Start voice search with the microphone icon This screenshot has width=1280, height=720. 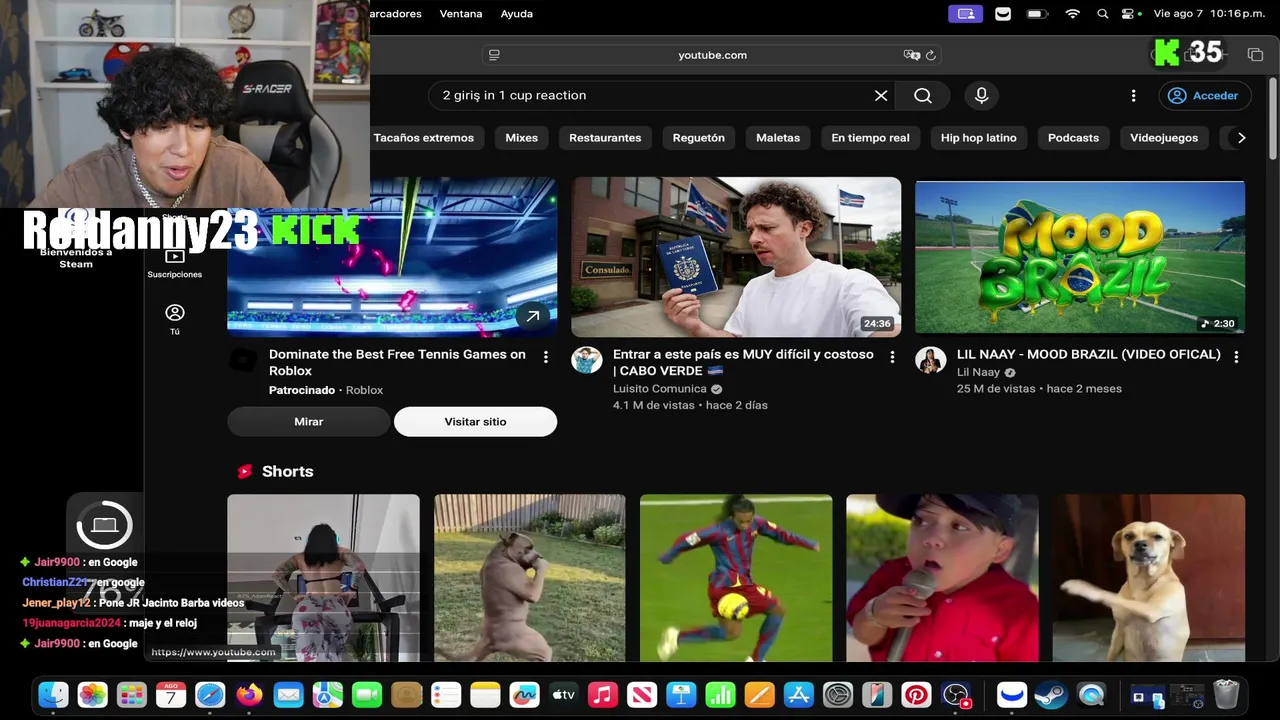pyautogui.click(x=982, y=95)
